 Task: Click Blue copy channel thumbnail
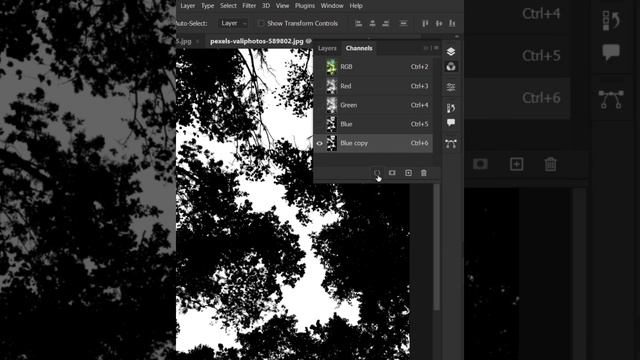click(x=331, y=143)
